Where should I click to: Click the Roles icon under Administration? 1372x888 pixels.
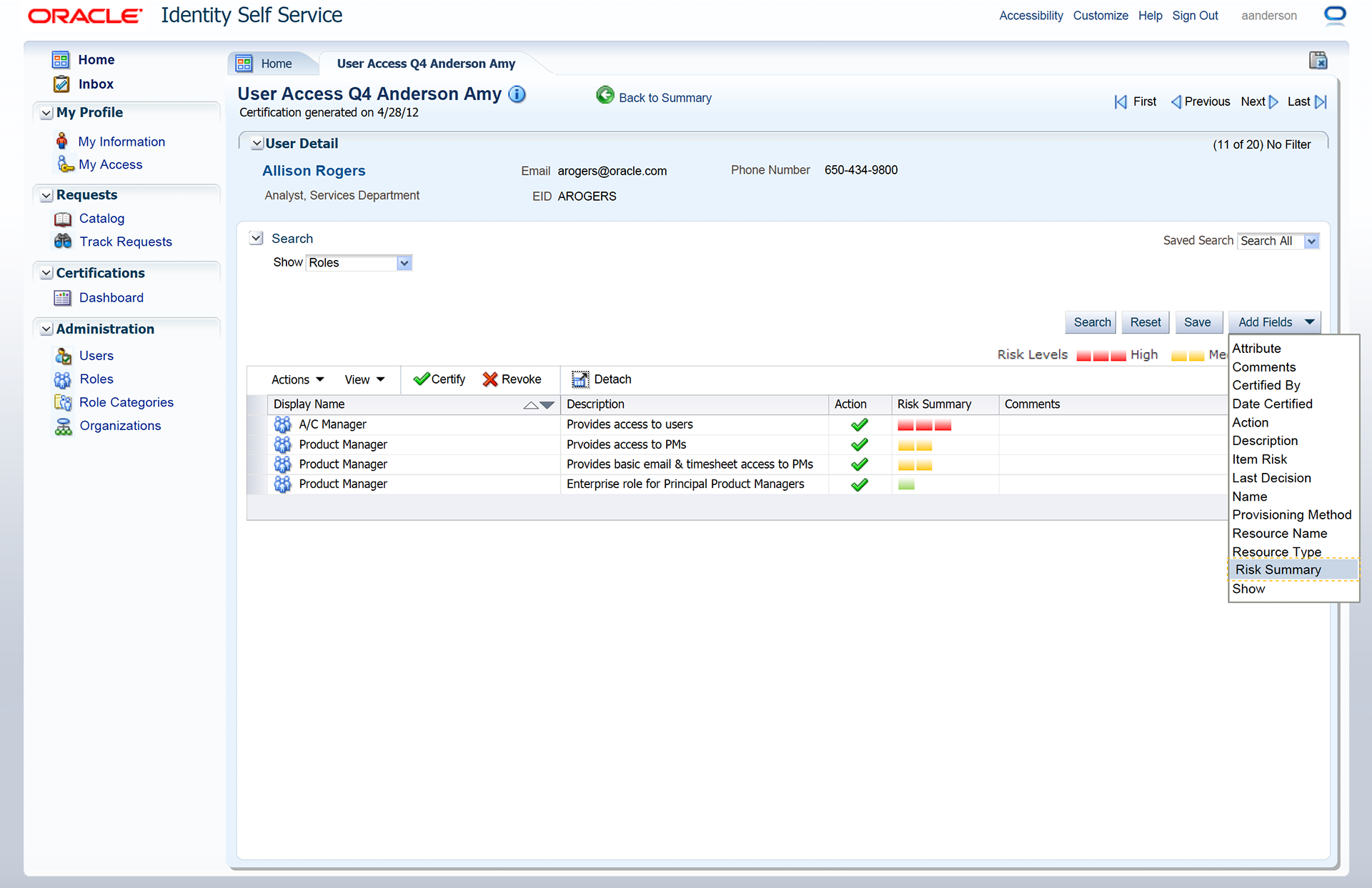[63, 379]
